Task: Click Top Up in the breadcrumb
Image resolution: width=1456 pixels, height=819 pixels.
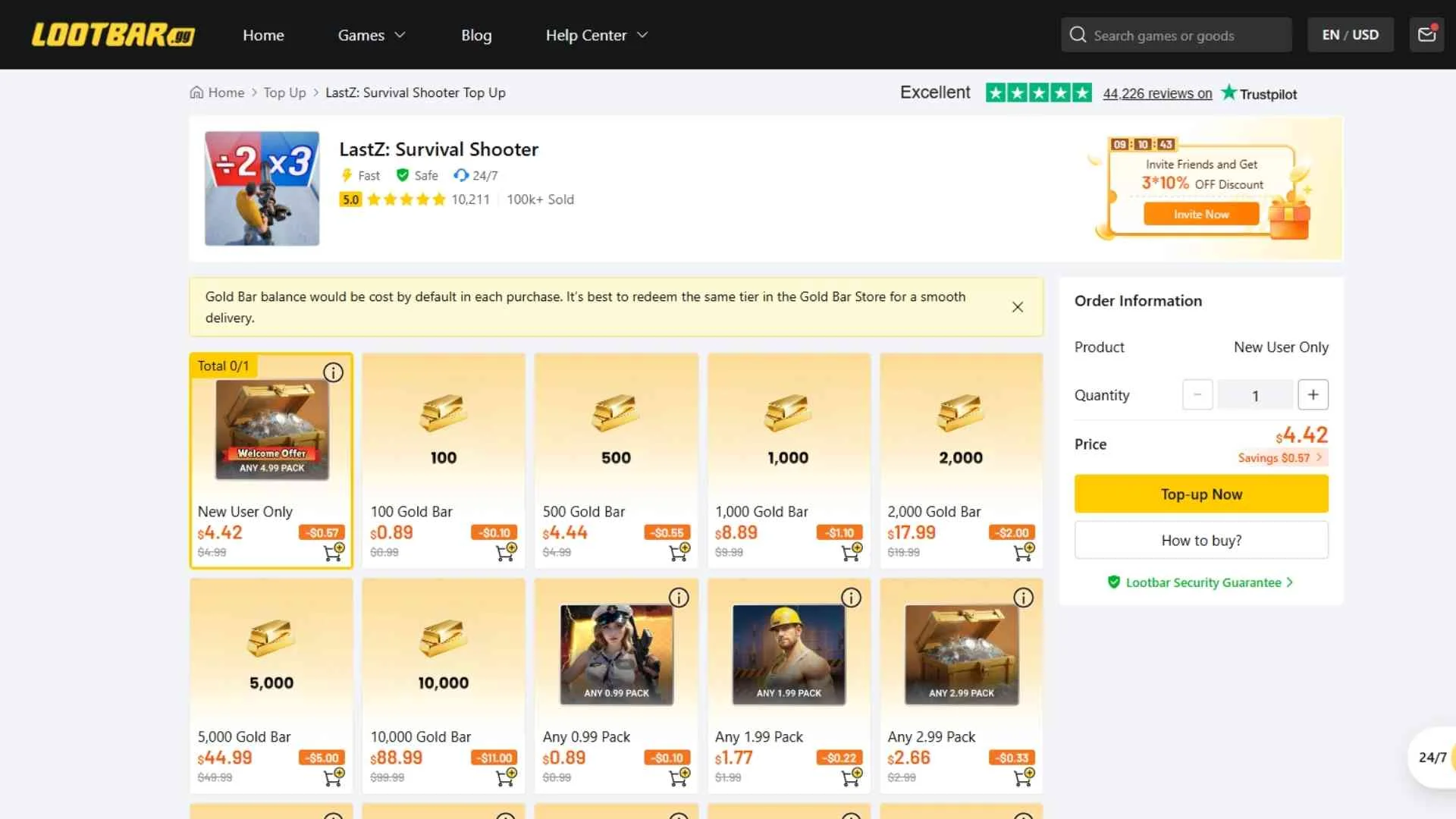Action: coord(284,93)
